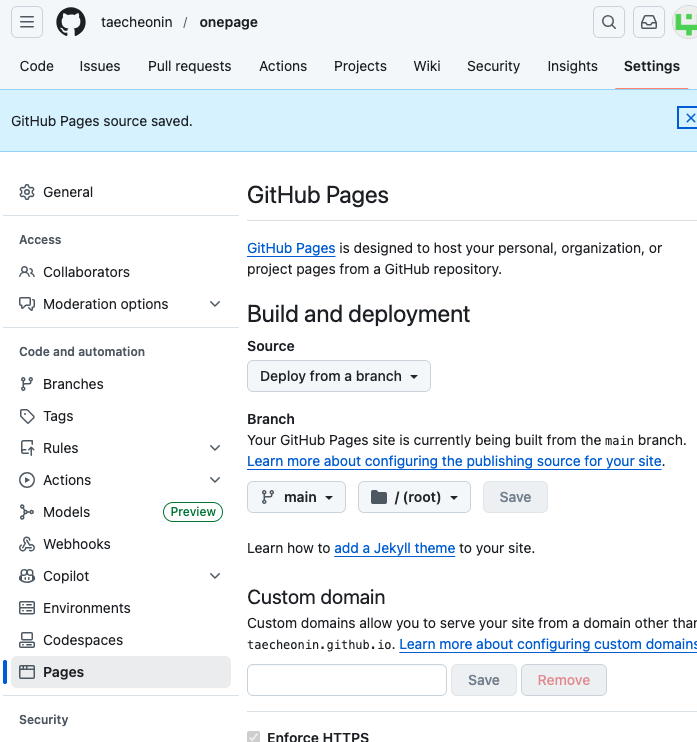The width and height of the screenshot is (697, 742).
Task: Expand the Rules sidebar section
Action: pos(215,448)
